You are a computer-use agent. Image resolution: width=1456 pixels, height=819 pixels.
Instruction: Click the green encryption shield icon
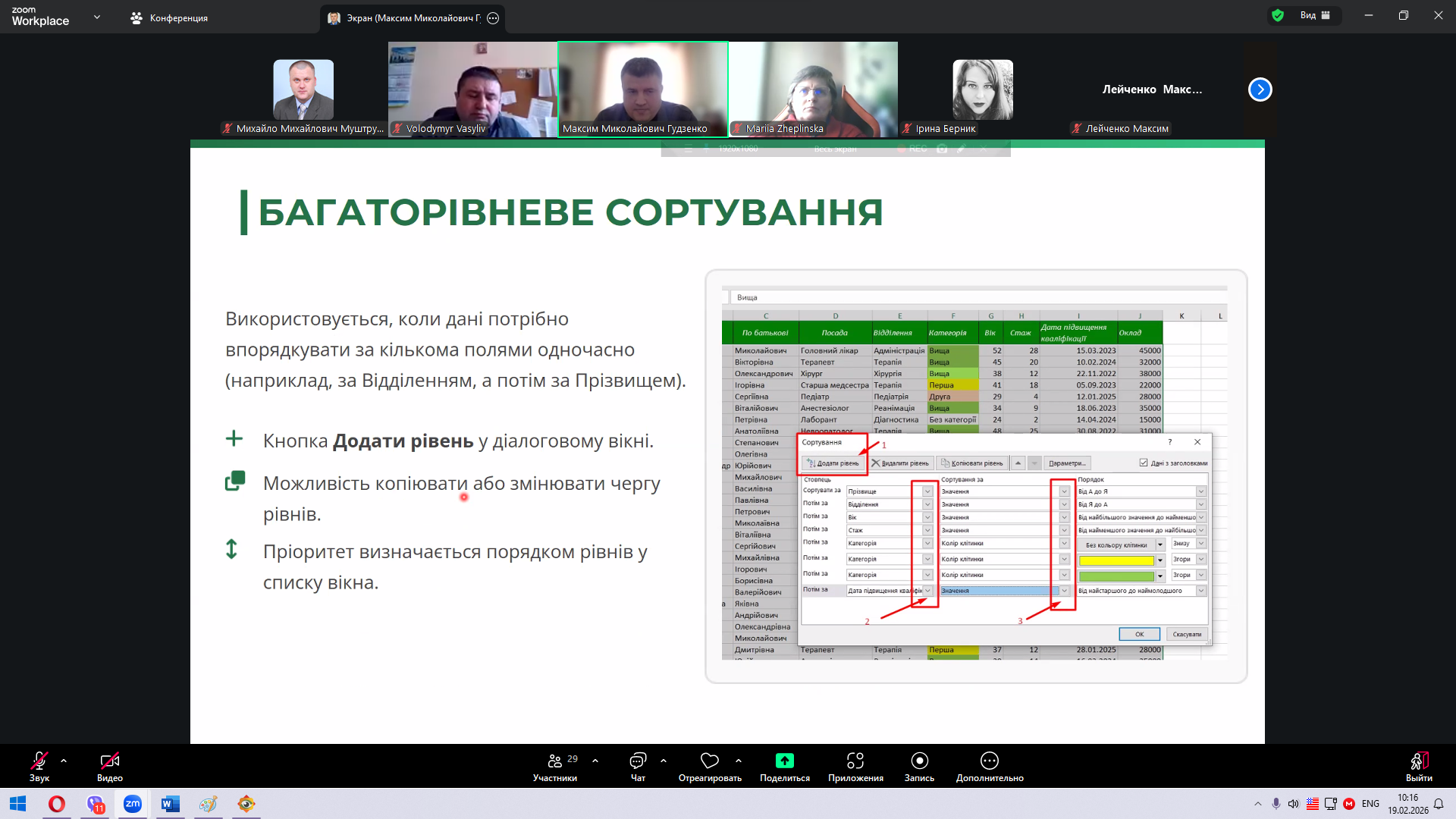pos(1279,15)
